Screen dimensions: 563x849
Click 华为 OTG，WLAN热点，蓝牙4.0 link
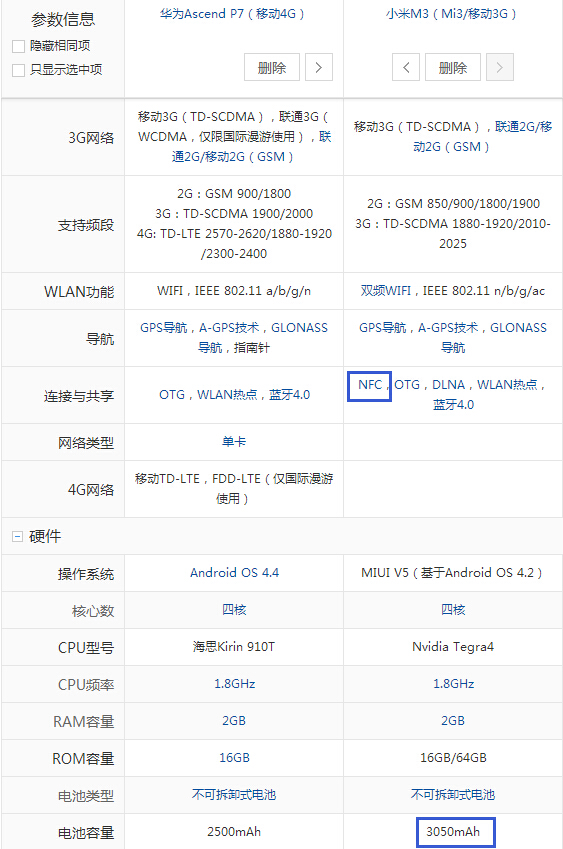234,395
